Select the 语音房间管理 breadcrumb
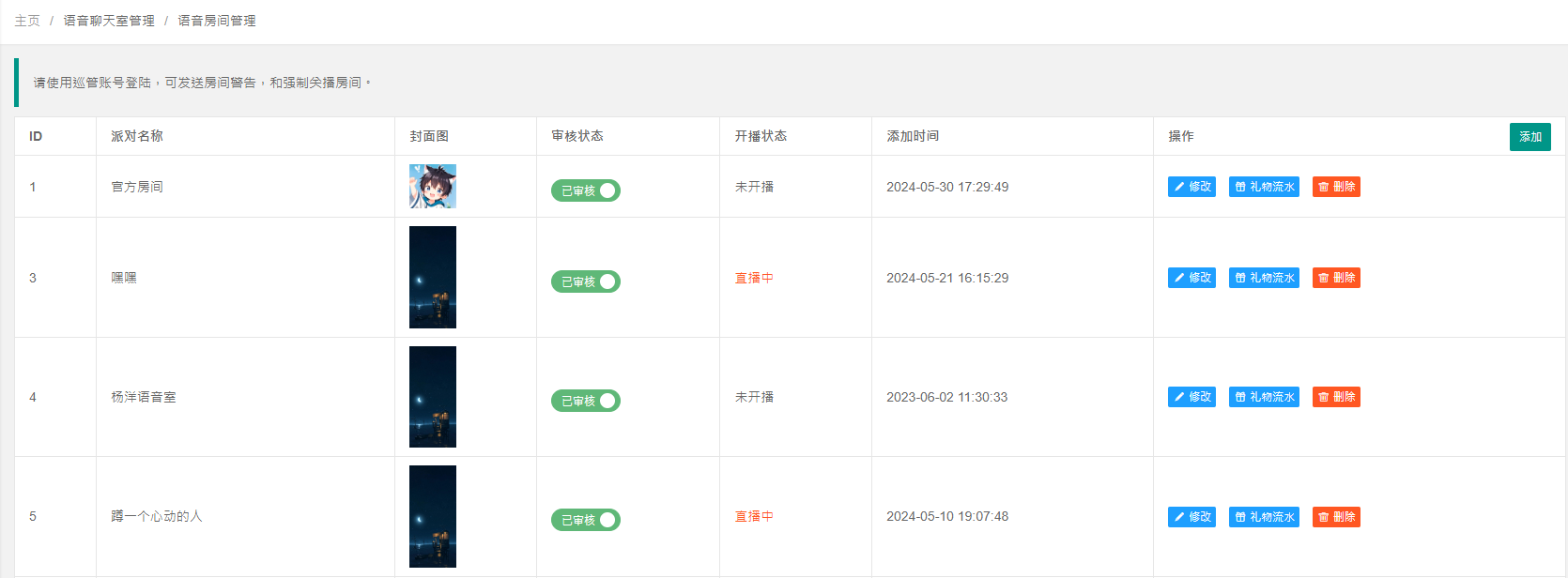The image size is (1568, 578). (x=217, y=21)
